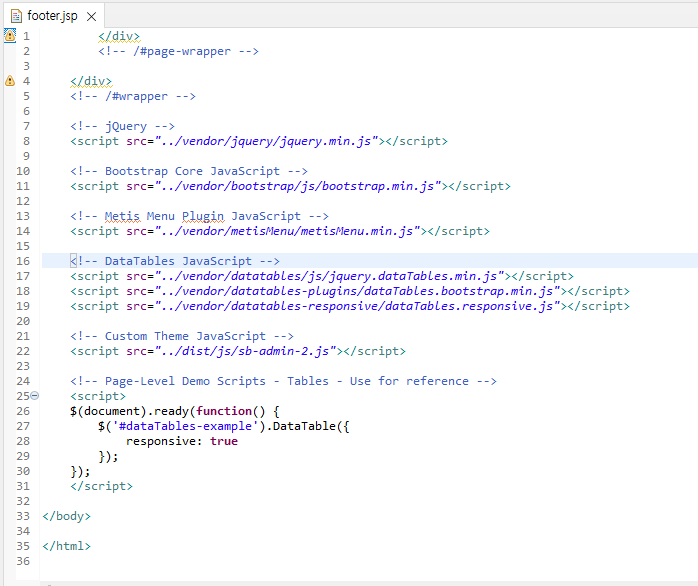This screenshot has width=698, height=586.
Task: Click the Metis Menu Plugin JavaScript comment
Action: (199, 216)
